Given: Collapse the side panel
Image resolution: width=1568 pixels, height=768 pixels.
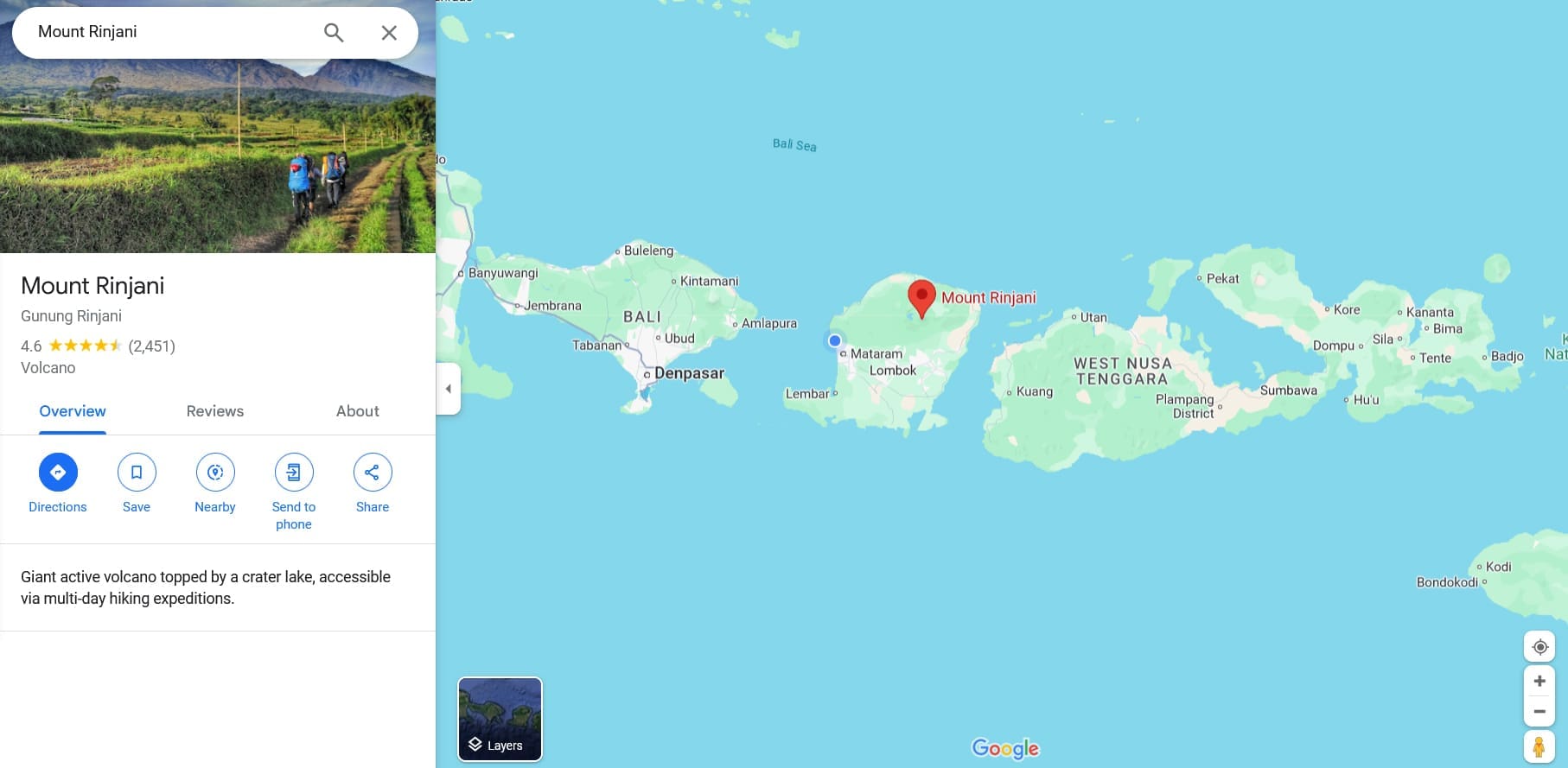Looking at the screenshot, I should (448, 389).
